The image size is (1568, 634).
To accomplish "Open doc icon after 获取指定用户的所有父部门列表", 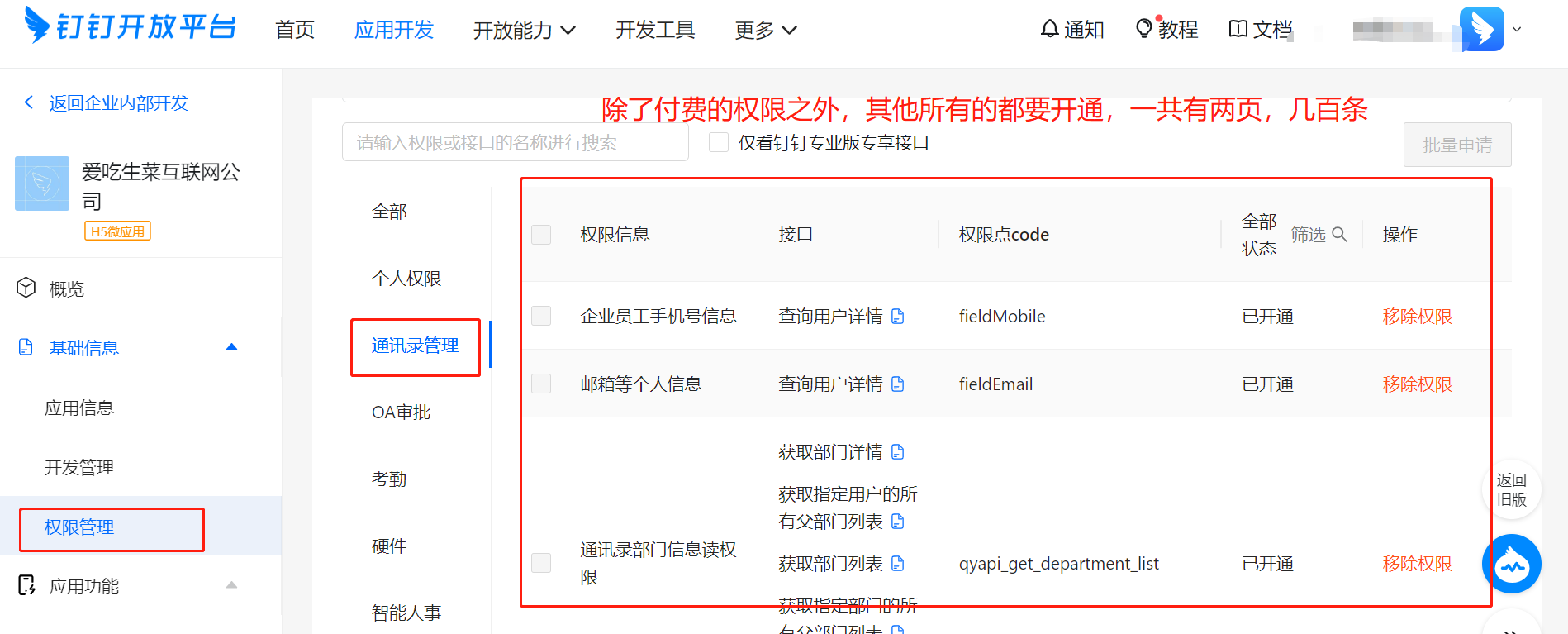I will click(898, 522).
